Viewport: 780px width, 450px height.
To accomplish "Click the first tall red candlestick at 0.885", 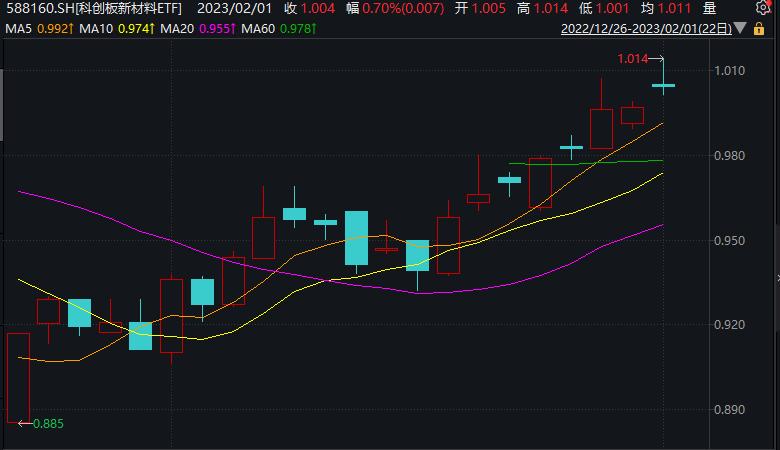I will (18, 378).
